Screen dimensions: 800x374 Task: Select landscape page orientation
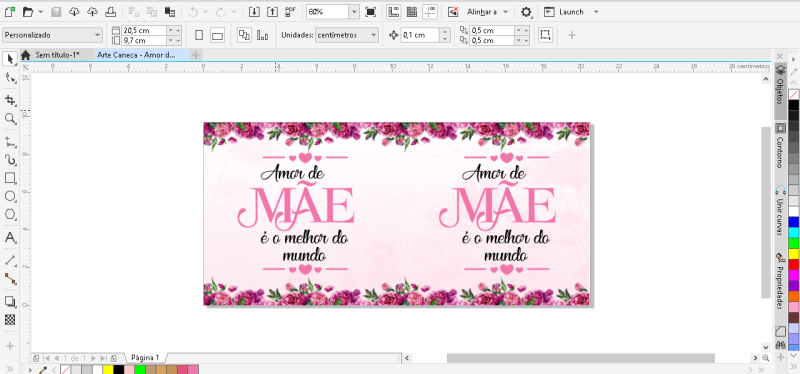[218, 35]
